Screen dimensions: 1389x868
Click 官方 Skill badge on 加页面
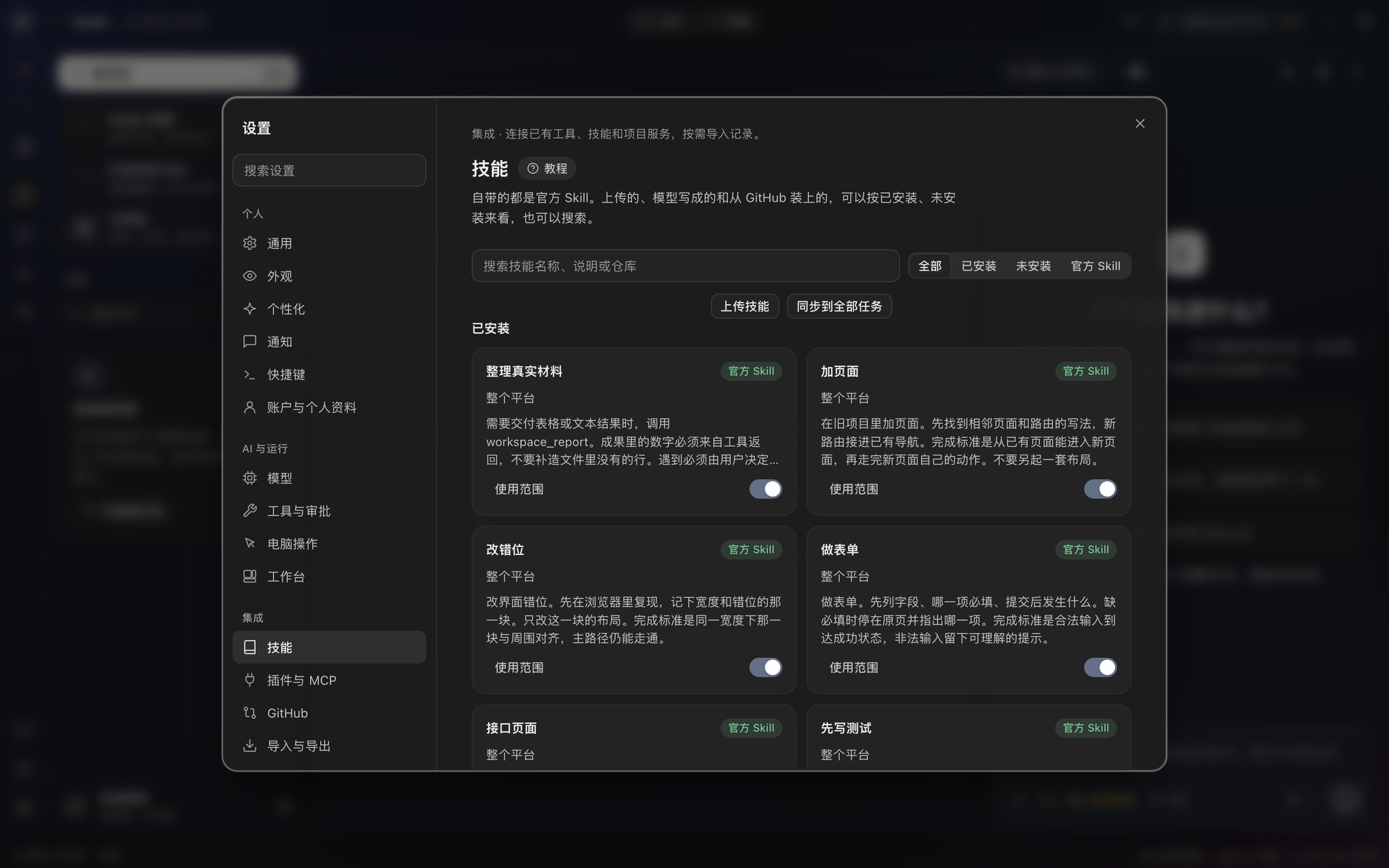pyautogui.click(x=1085, y=371)
